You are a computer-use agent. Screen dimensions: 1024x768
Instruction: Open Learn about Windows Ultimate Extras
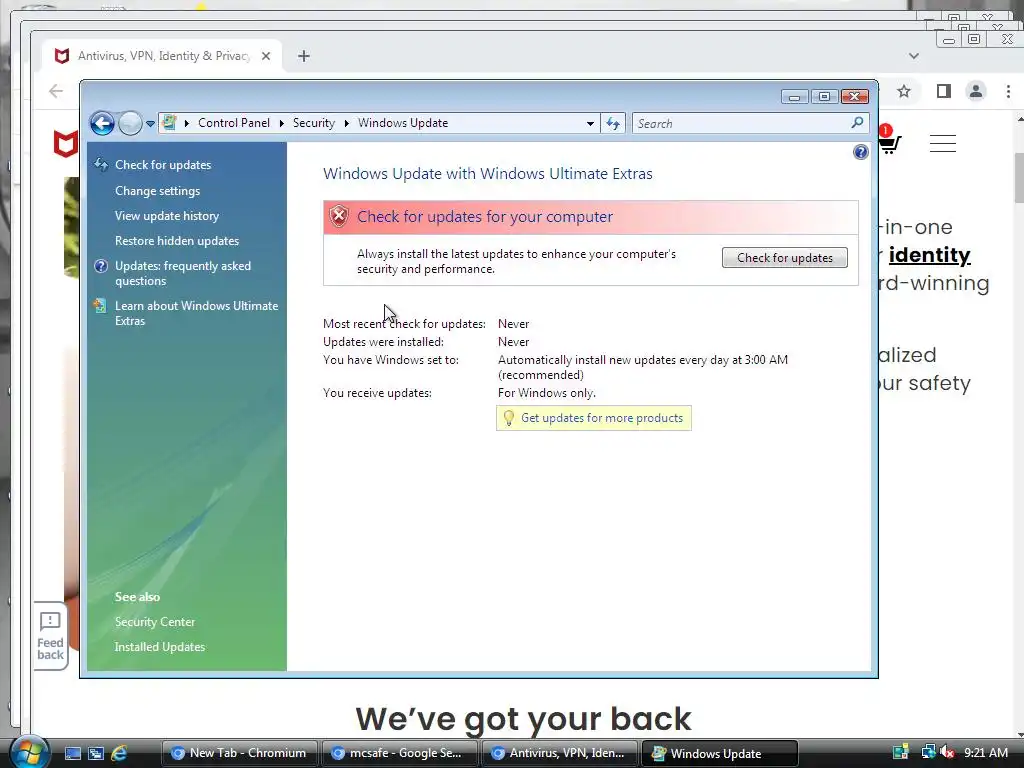pos(197,313)
